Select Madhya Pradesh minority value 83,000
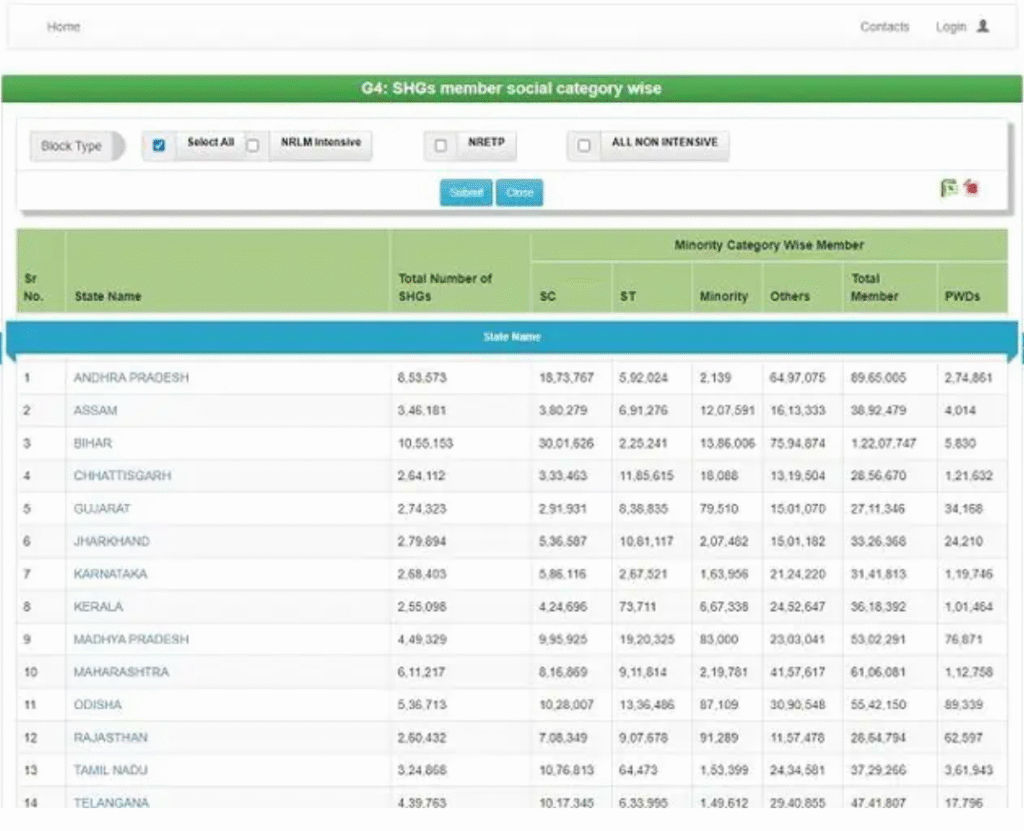The height and width of the screenshot is (831, 1024). coord(718,639)
